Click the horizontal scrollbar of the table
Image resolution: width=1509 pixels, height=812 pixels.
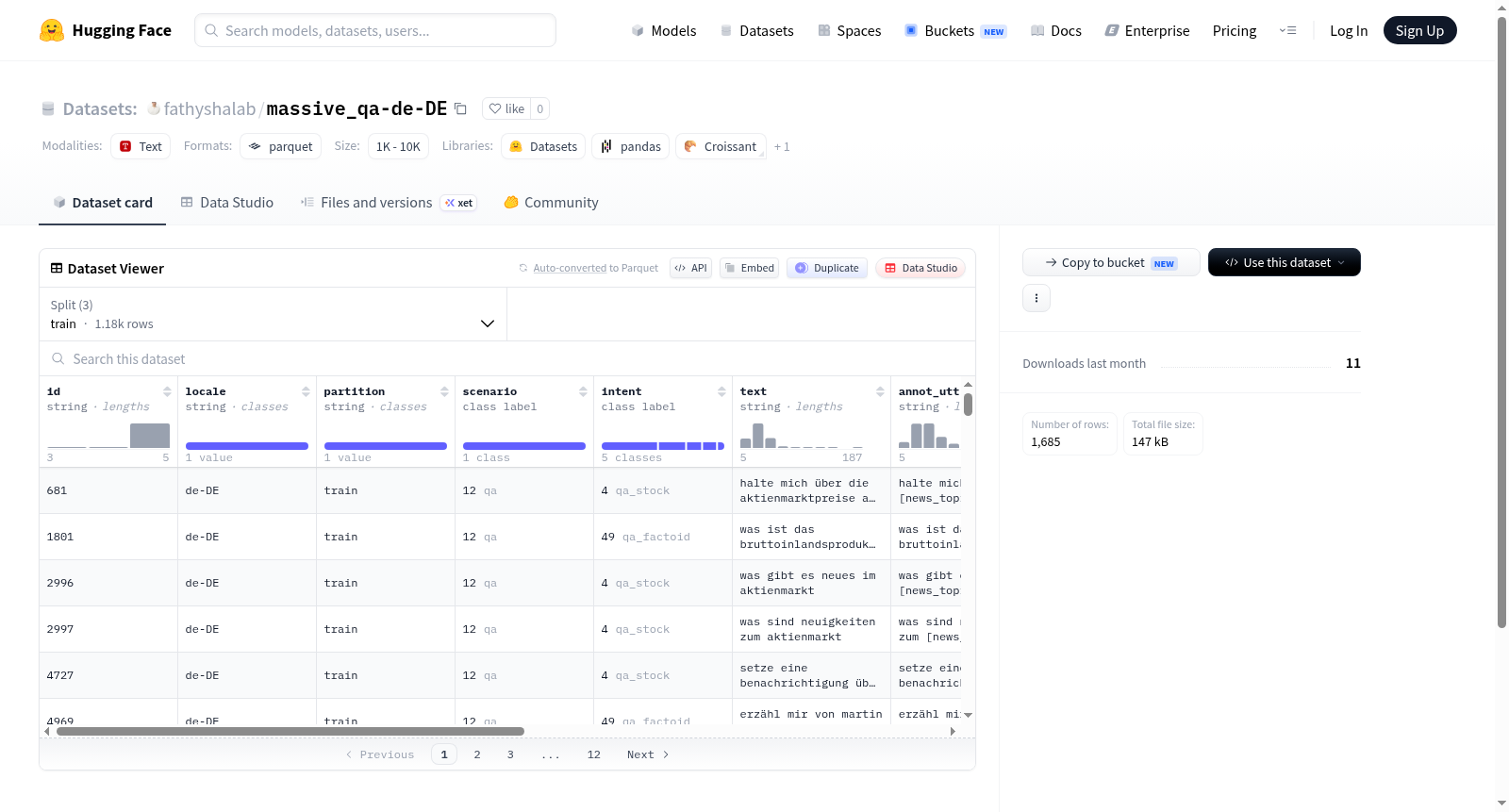tap(290, 731)
